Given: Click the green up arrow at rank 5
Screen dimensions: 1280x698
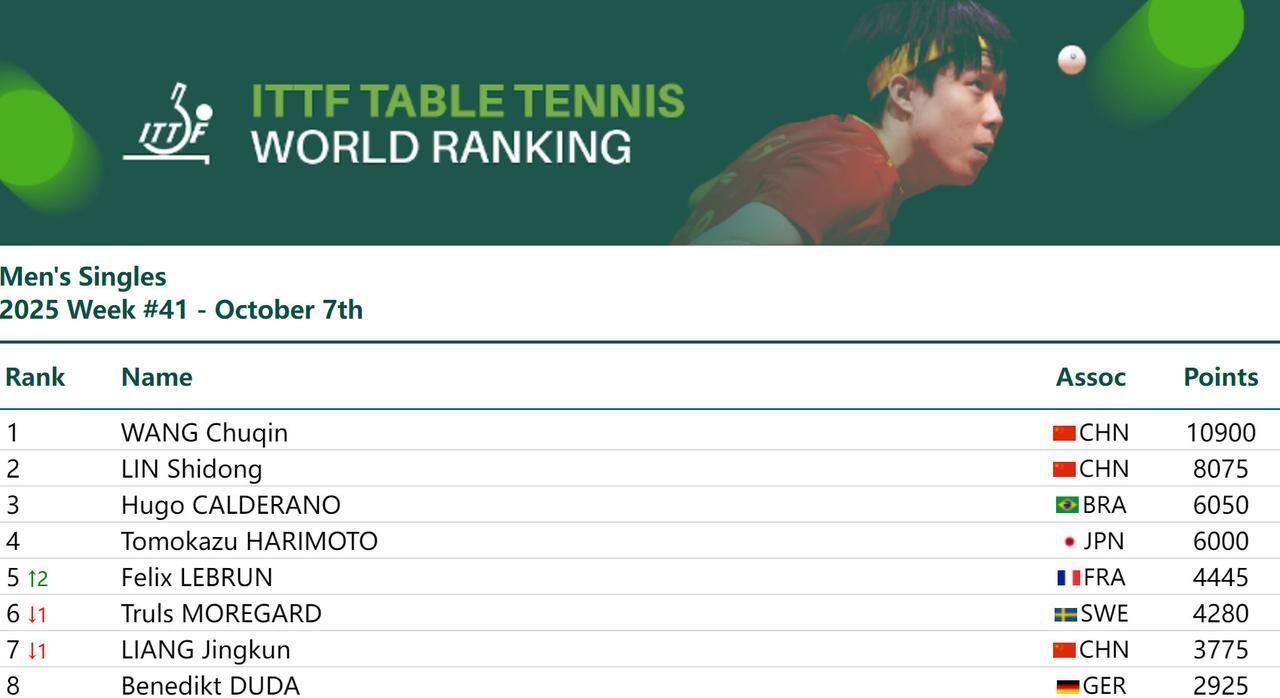Looking at the screenshot, I should point(32,578).
